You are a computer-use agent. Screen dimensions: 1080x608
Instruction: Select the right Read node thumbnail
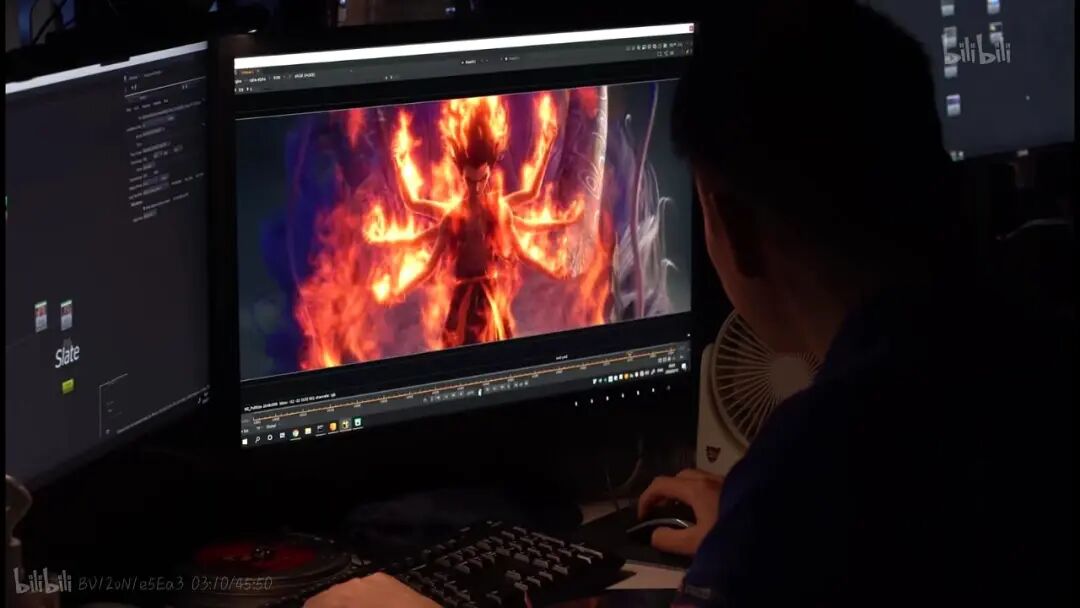coord(66,315)
